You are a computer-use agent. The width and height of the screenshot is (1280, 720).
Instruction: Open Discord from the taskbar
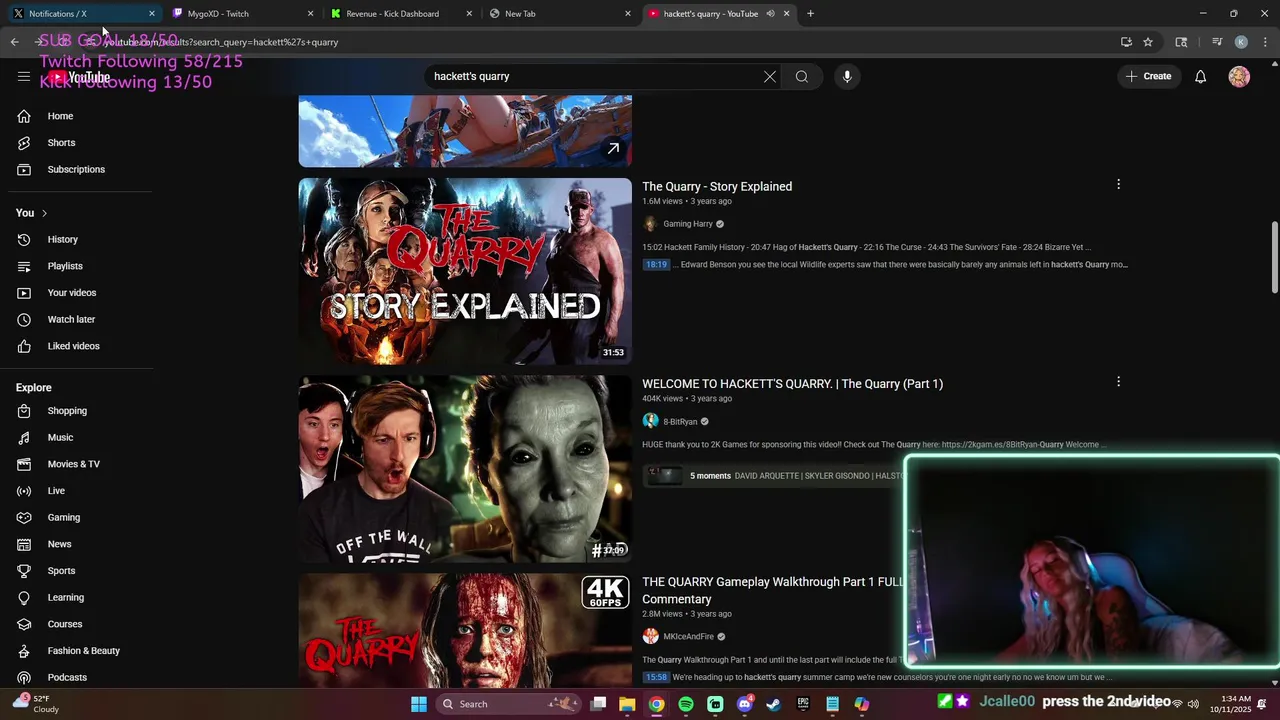pos(744,704)
